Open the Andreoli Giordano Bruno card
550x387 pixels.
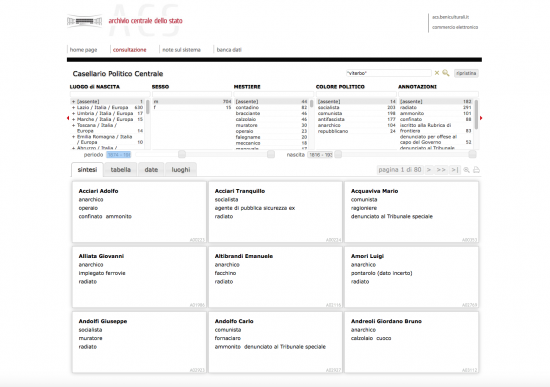point(411,342)
